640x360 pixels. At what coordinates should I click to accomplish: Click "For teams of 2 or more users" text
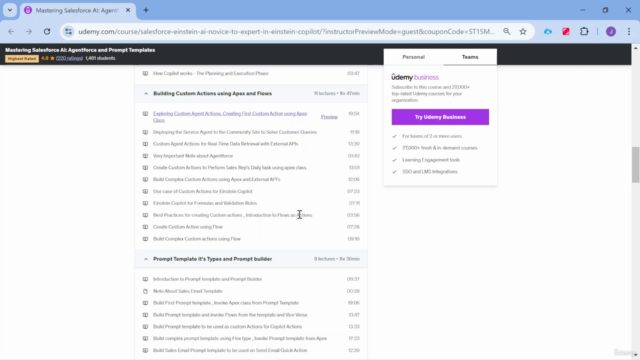432,136
